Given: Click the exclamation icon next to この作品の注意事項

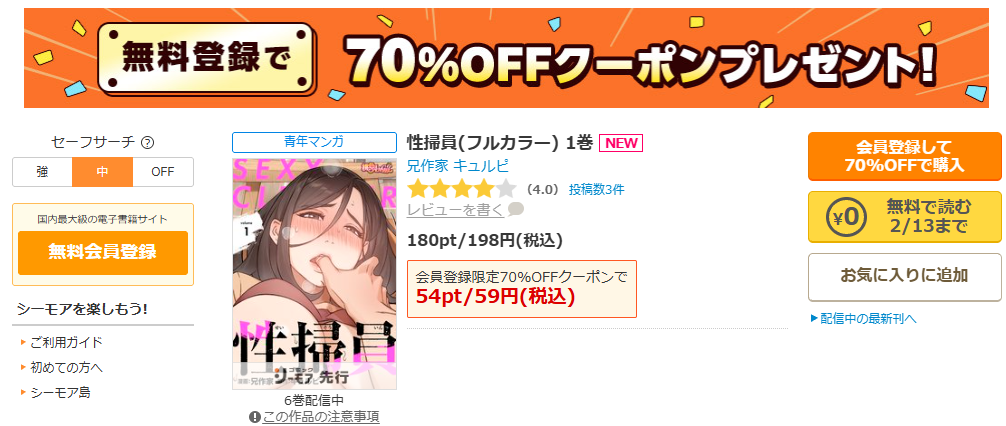Looking at the screenshot, I should pos(255,417).
